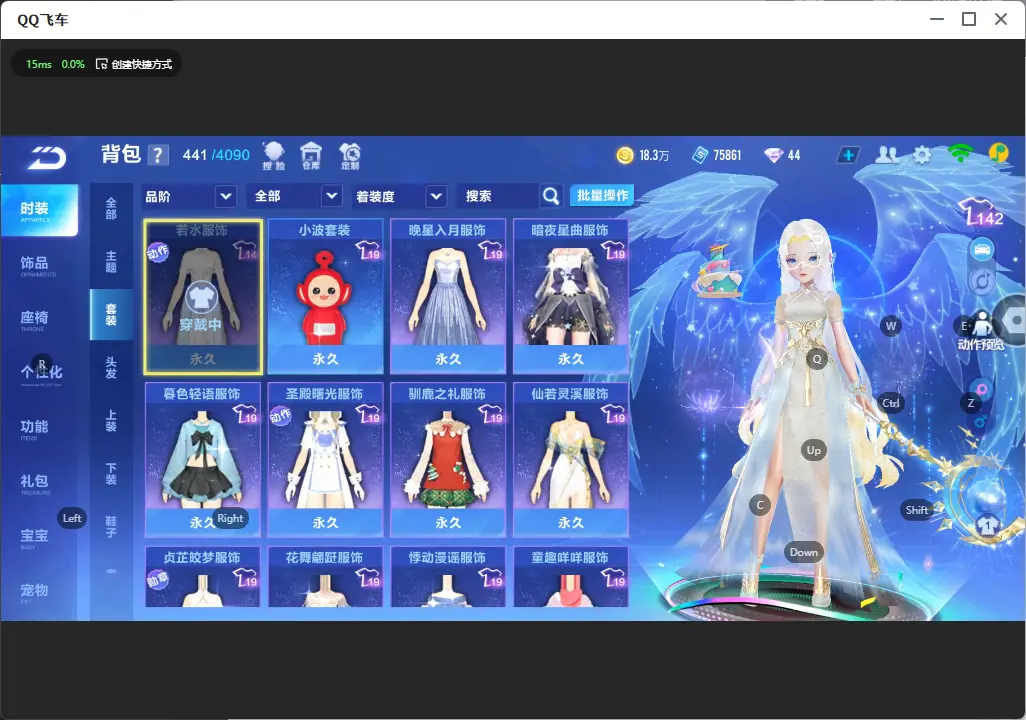Select the 悸动漫谣服饰 outfit card
Screen dimensions: 1026x720
point(448,577)
